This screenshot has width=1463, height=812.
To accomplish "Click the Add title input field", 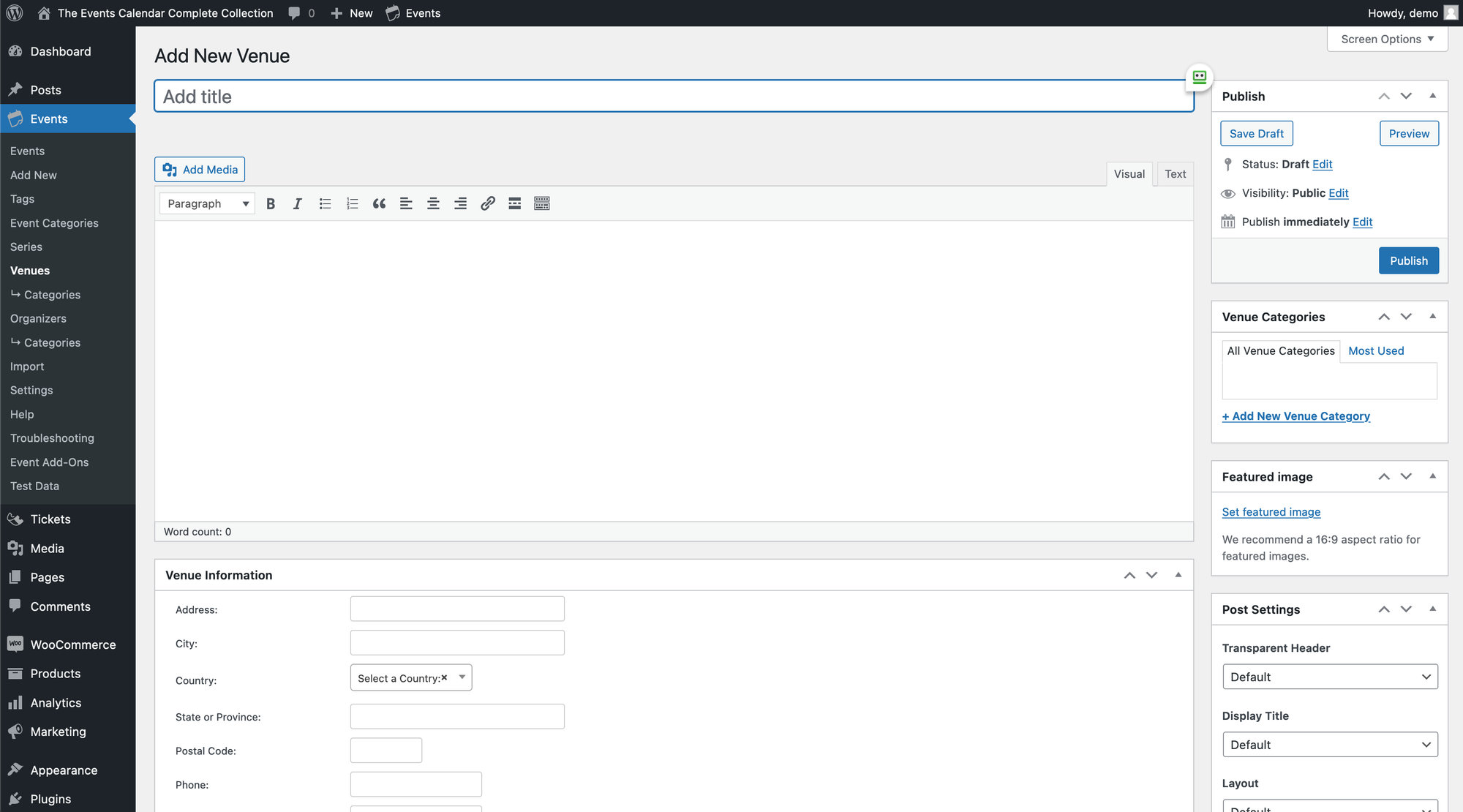I will pos(674,97).
